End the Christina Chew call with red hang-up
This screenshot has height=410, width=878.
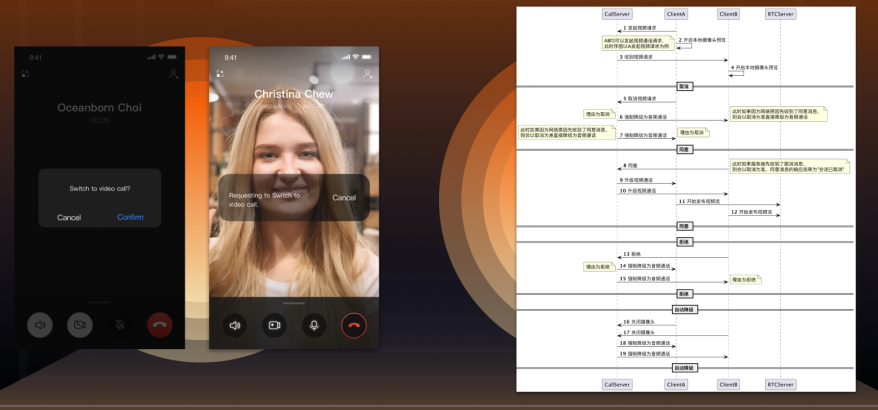click(x=354, y=325)
